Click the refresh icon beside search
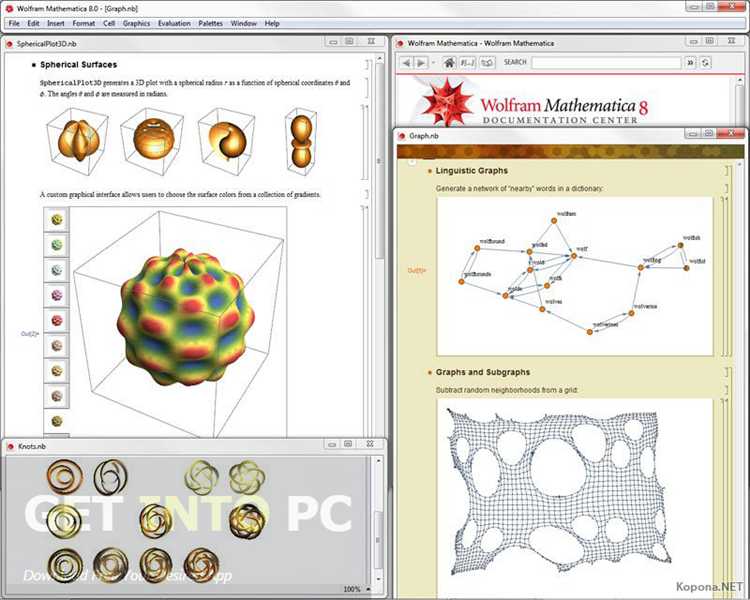Viewport: 750px width, 600px height. [x=706, y=63]
